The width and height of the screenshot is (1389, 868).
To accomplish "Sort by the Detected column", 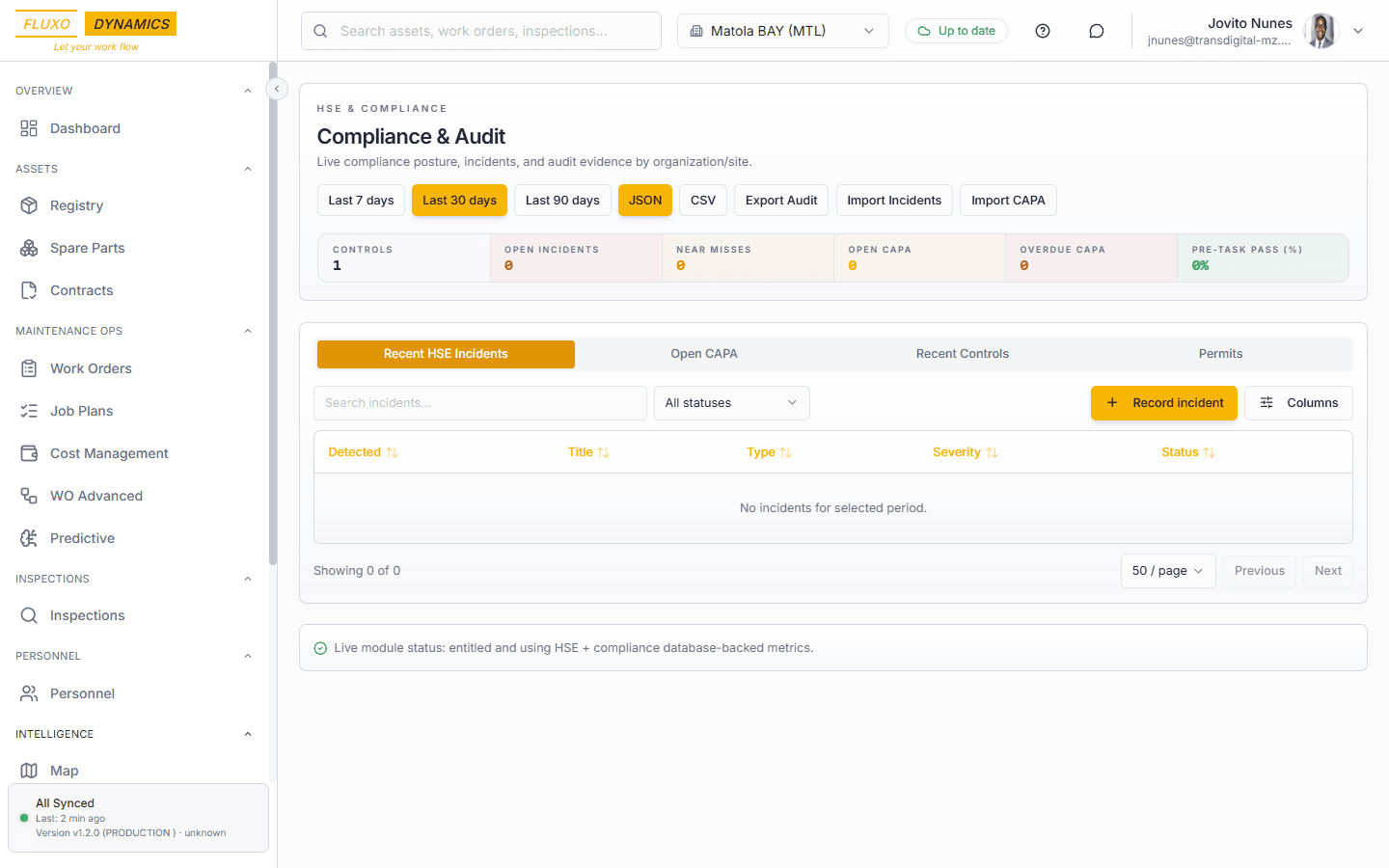I will tap(363, 452).
